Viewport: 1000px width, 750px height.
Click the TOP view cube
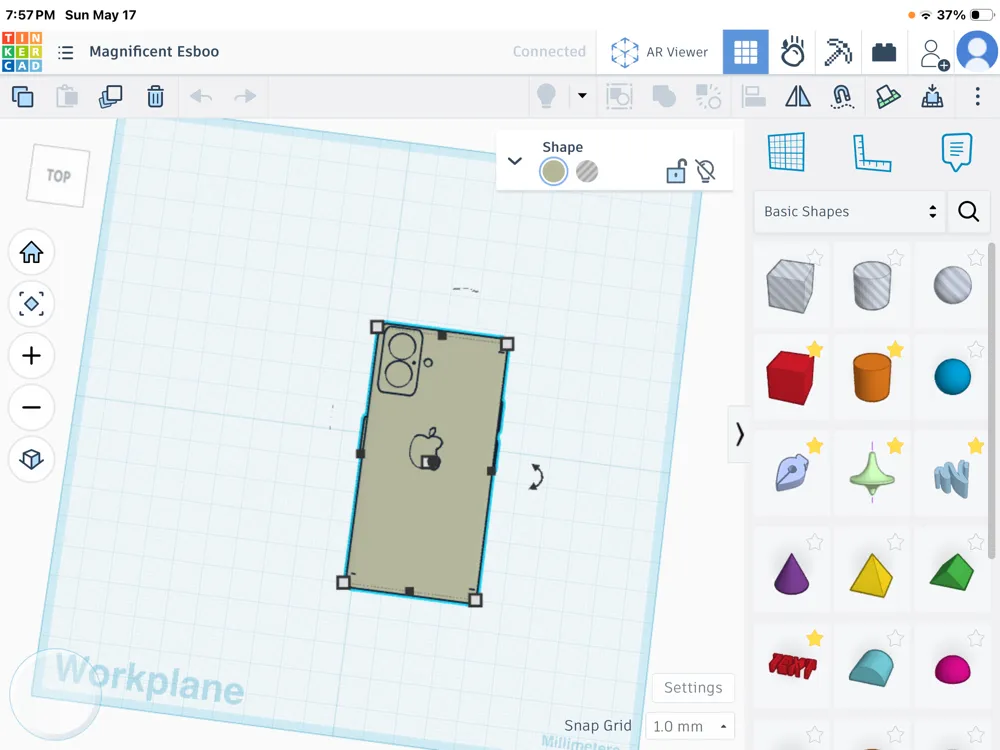(x=57, y=175)
